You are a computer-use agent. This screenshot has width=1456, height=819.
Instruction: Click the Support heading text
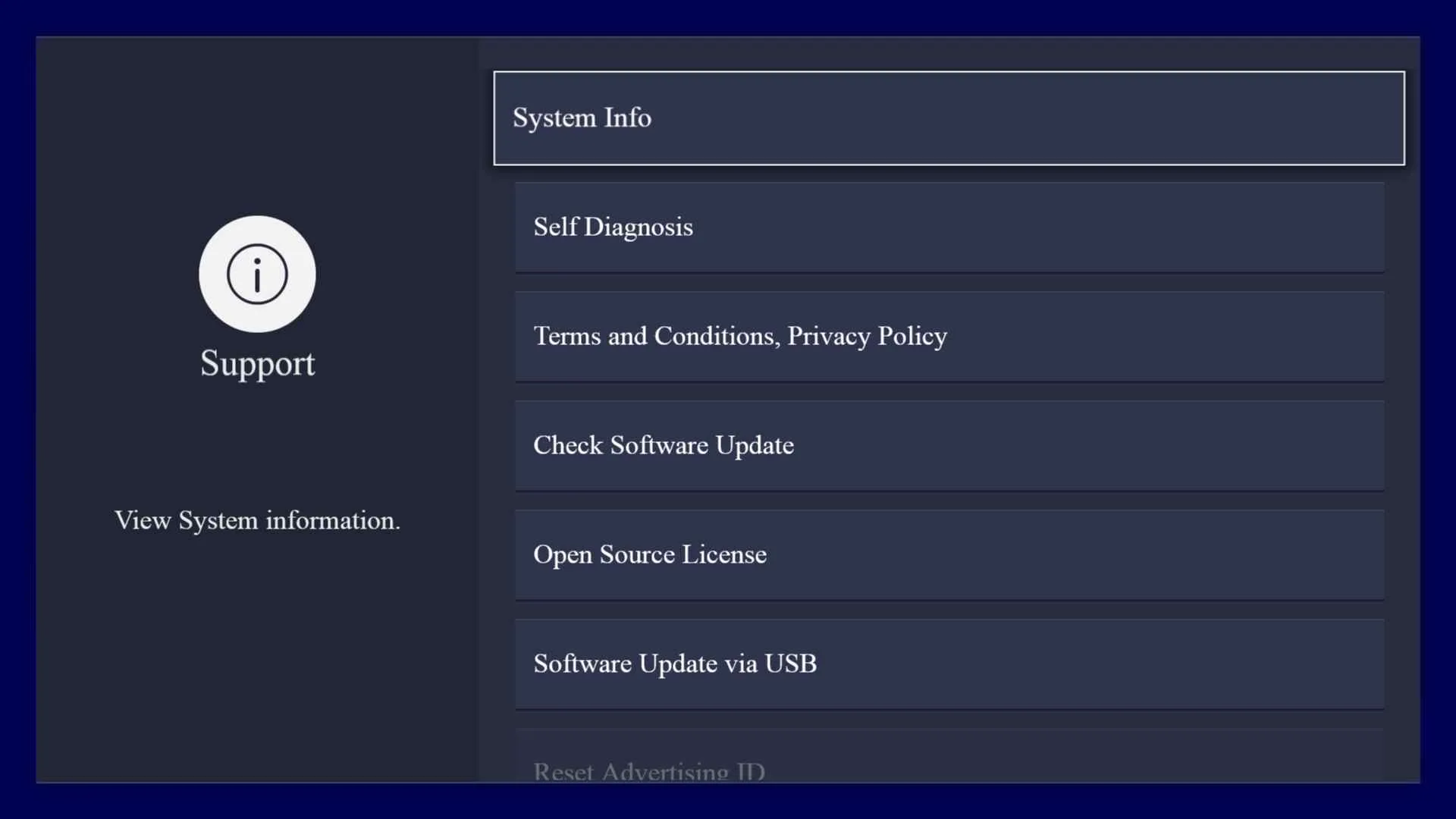click(x=257, y=363)
